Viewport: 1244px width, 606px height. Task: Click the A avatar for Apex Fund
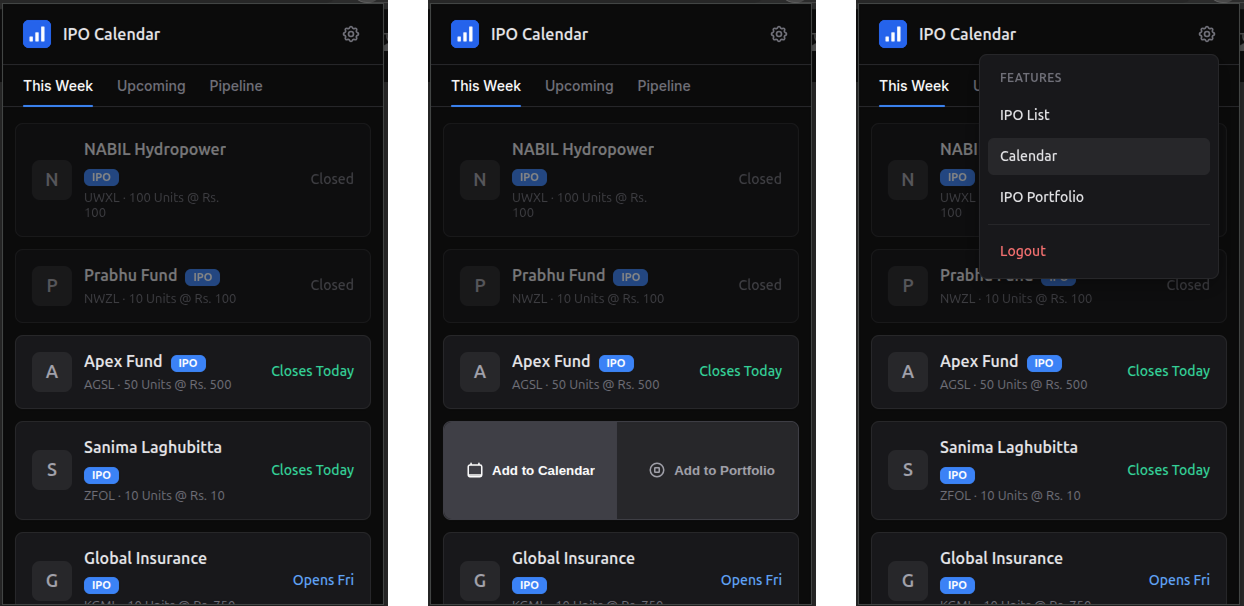(x=52, y=372)
